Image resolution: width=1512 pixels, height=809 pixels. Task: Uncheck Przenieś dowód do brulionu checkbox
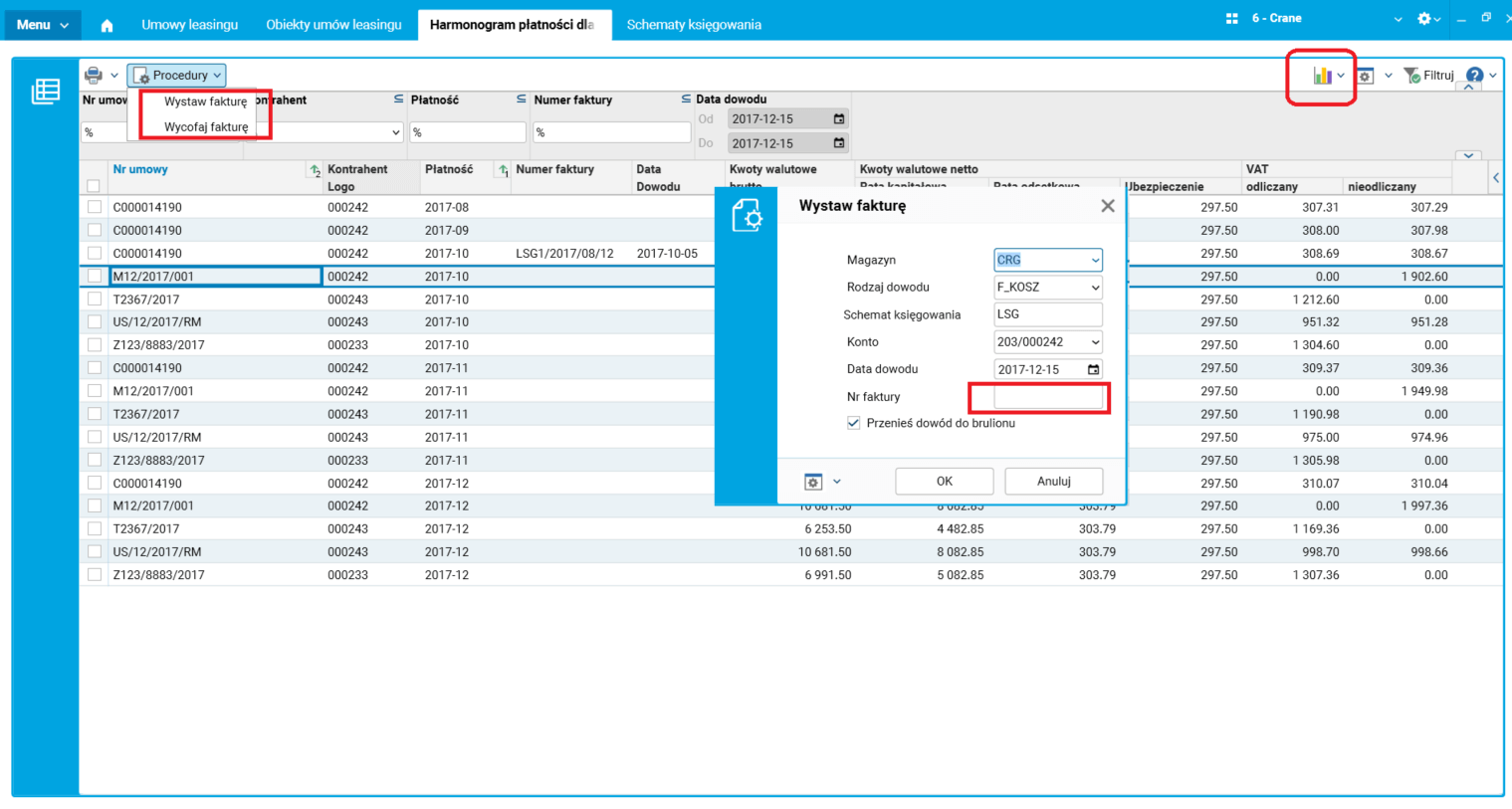click(853, 423)
